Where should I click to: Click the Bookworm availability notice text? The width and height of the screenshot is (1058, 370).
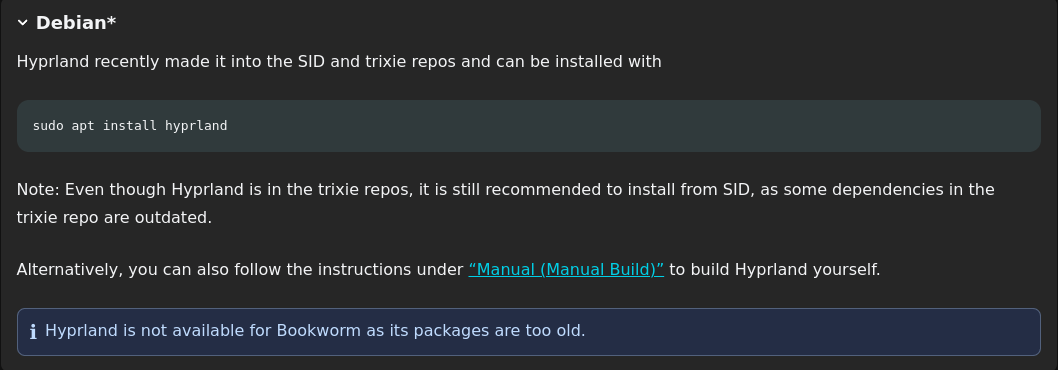(x=315, y=331)
